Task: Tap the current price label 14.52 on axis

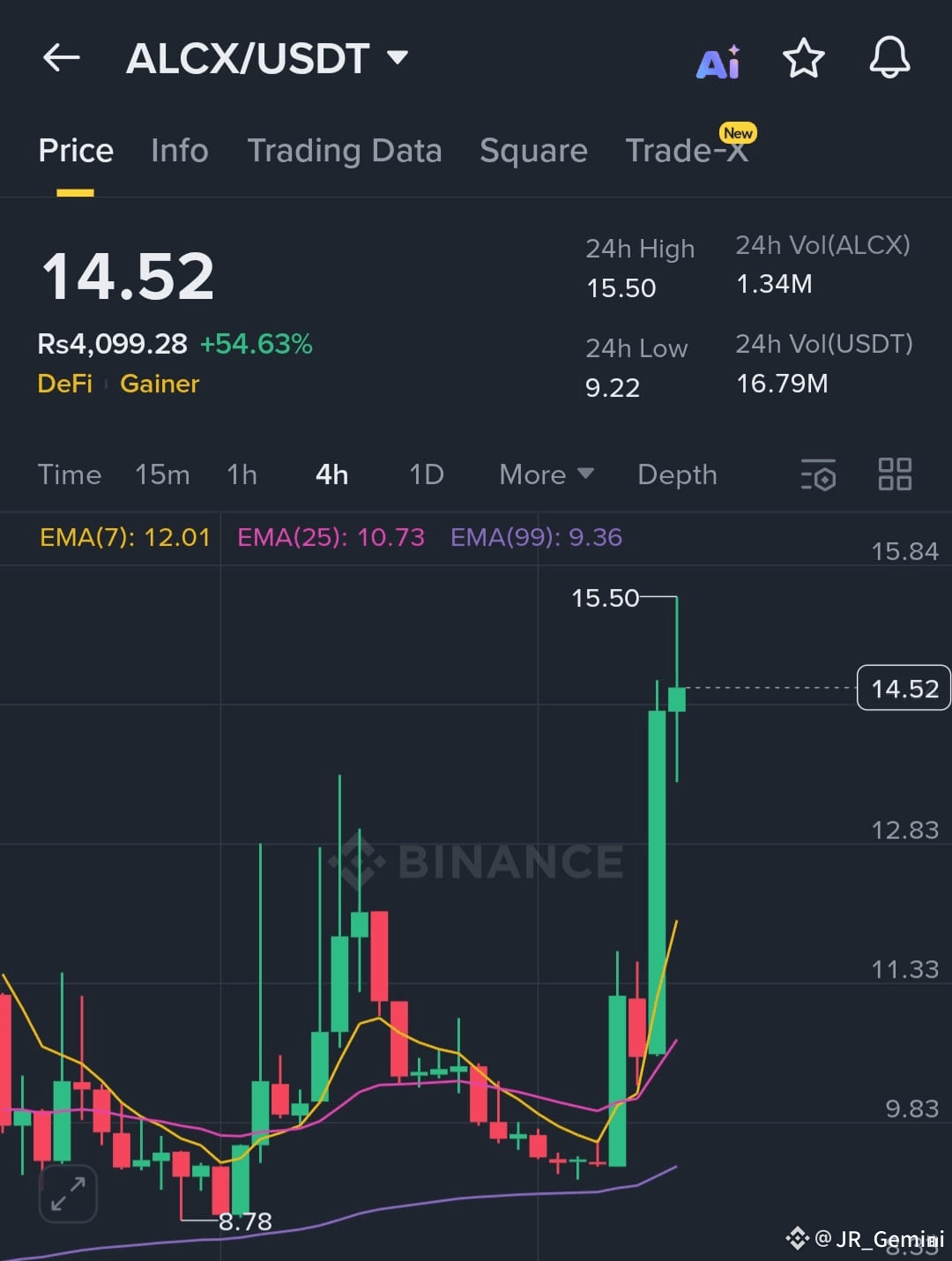Action: [x=904, y=688]
